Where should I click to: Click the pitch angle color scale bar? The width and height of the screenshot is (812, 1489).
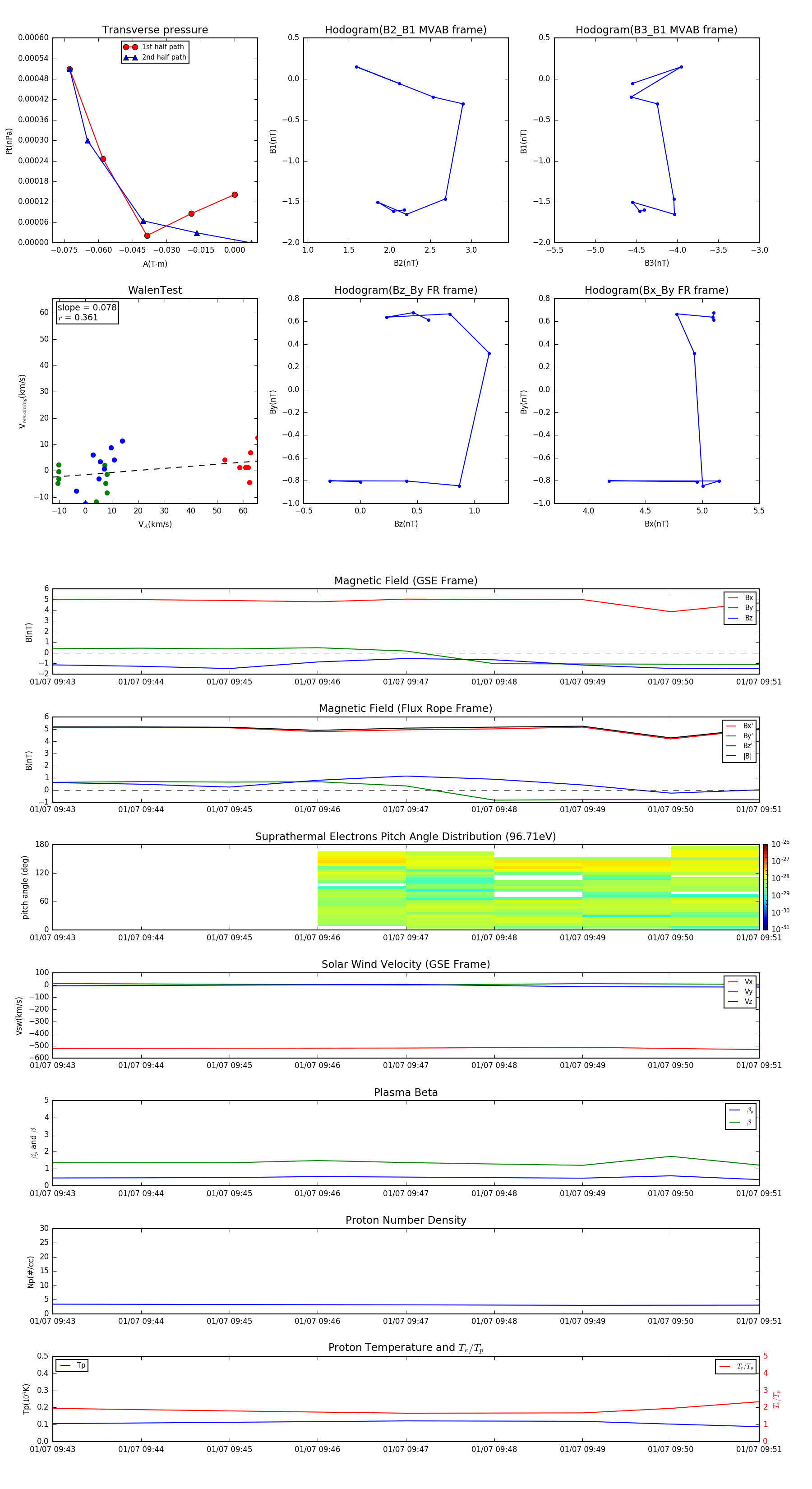(x=765, y=887)
